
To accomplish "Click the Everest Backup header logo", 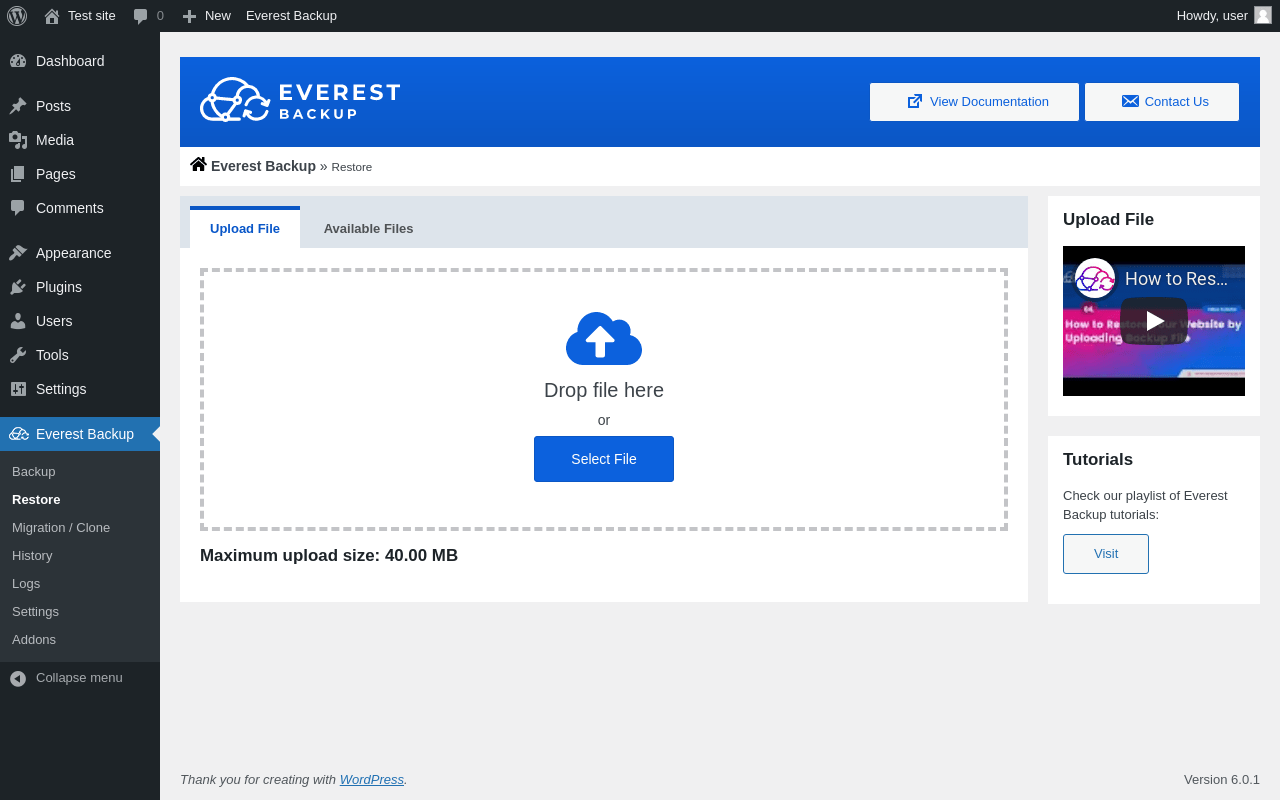I will 300,100.
